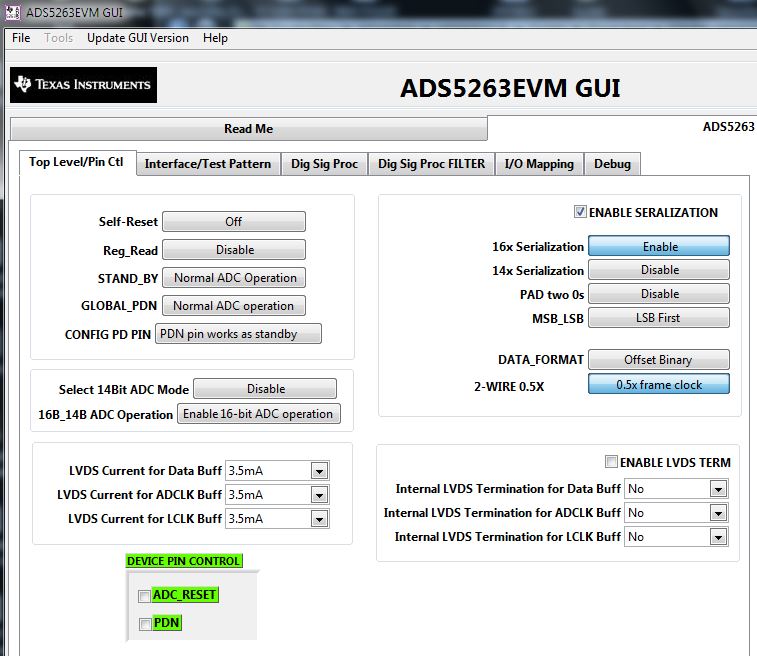Click the Texas Instruments logo
The image size is (757, 656).
pyautogui.click(x=84, y=84)
